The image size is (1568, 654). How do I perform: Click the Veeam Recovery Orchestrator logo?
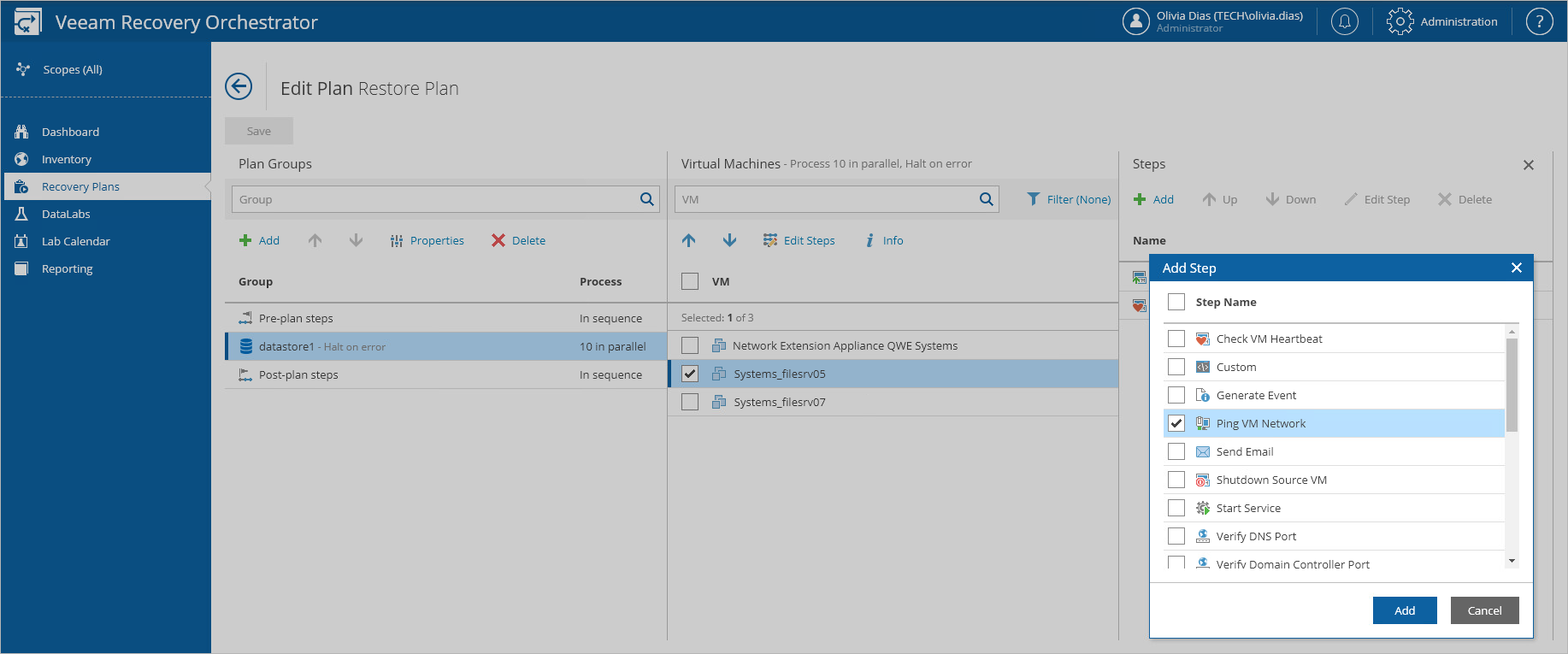27,21
